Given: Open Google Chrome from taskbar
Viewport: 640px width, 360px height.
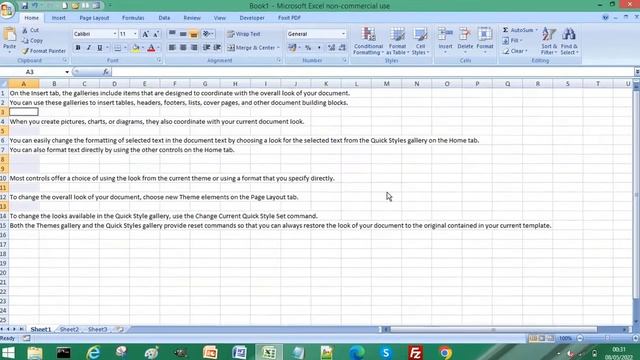Looking at the screenshot, I should 445,352.
